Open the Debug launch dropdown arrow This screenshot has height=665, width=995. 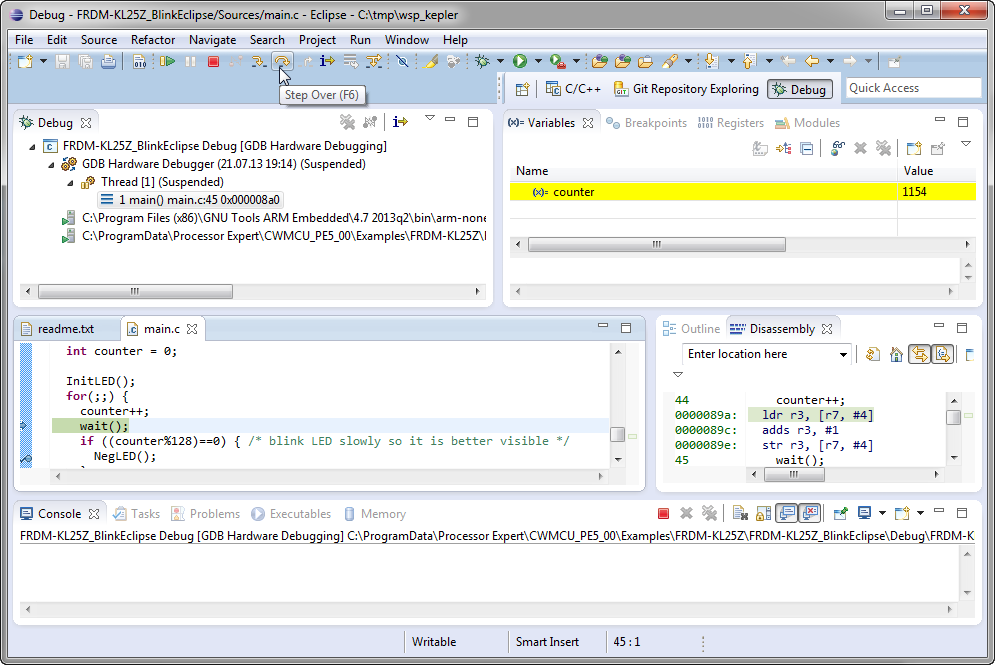[x=500, y=62]
